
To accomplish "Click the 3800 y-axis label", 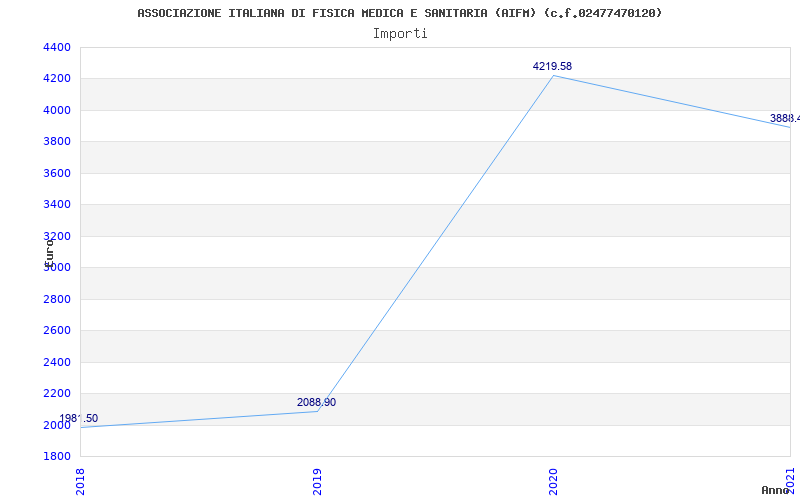I will [x=57, y=141].
